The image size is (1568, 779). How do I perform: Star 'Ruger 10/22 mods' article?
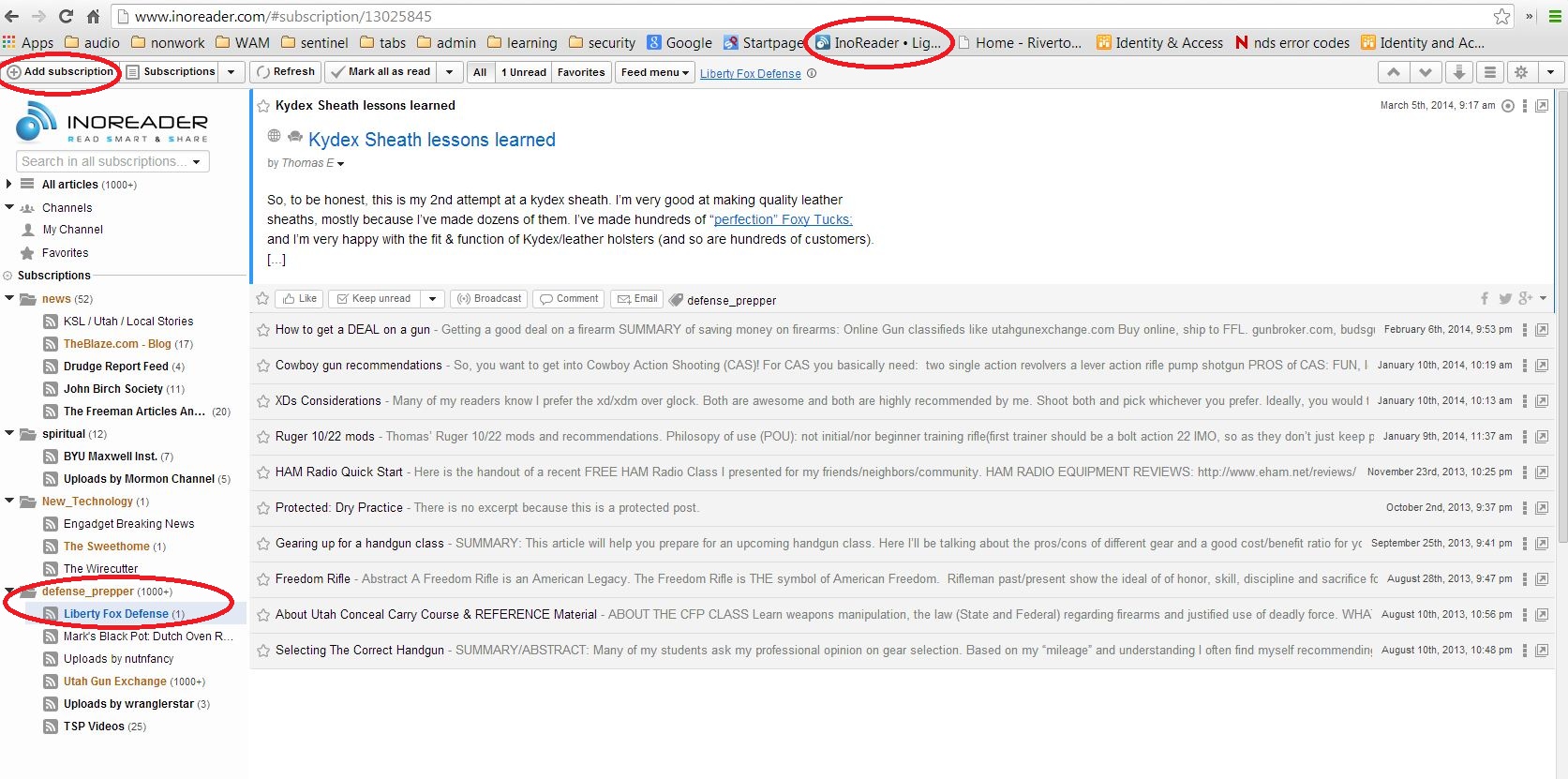tap(263, 437)
